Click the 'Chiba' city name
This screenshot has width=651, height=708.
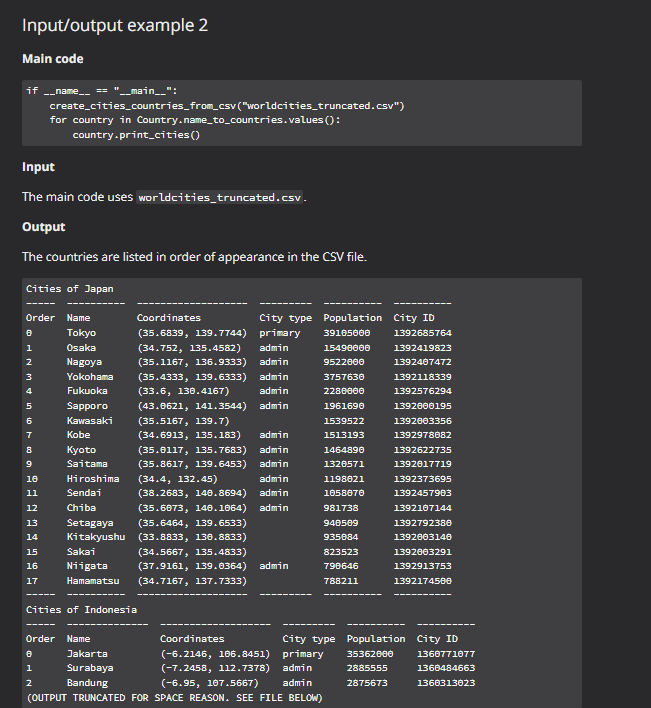pyautogui.click(x=81, y=507)
